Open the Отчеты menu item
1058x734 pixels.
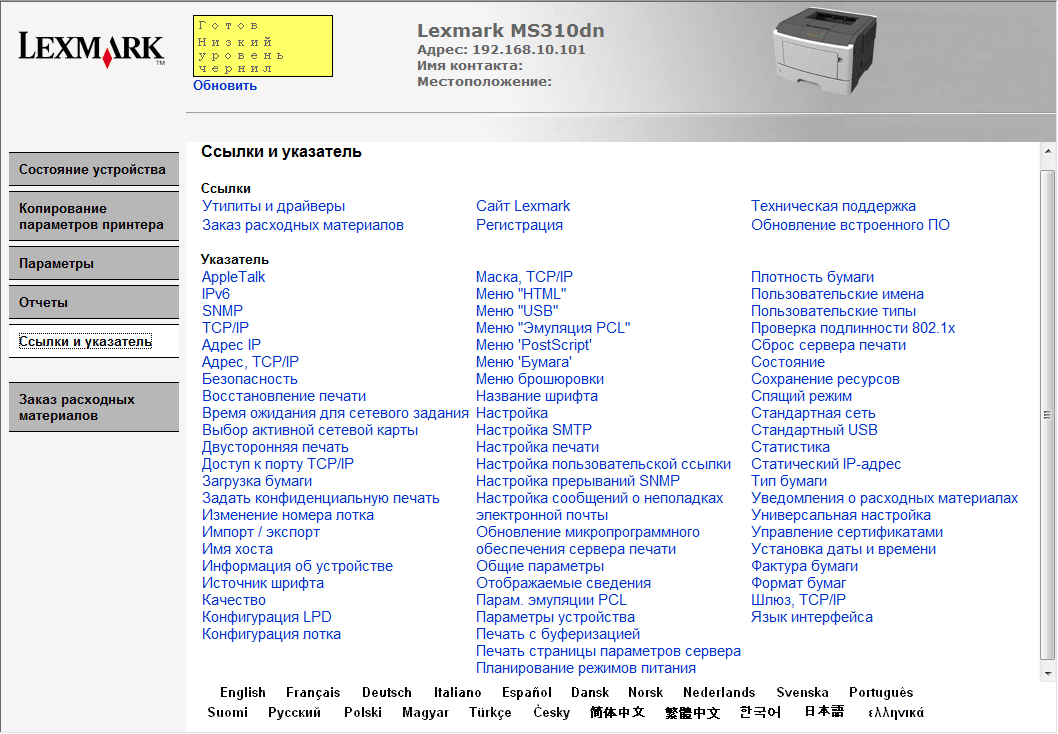point(94,303)
